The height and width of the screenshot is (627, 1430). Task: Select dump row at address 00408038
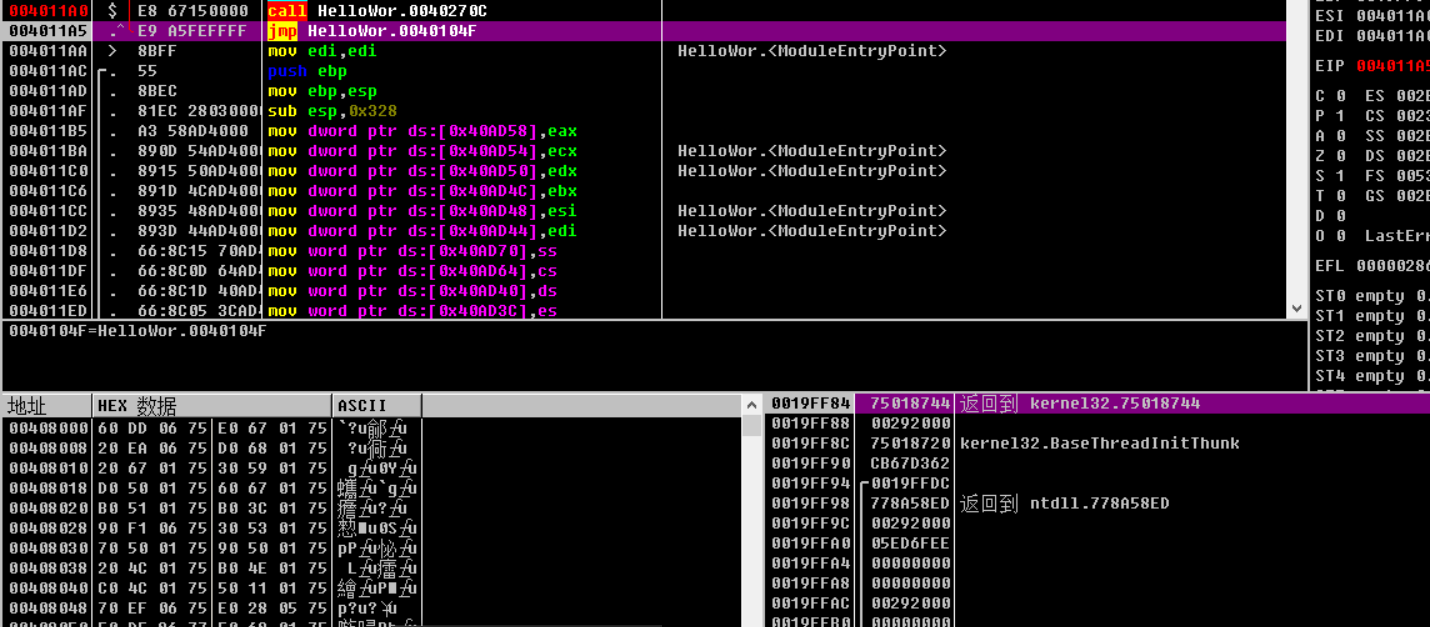click(212, 568)
